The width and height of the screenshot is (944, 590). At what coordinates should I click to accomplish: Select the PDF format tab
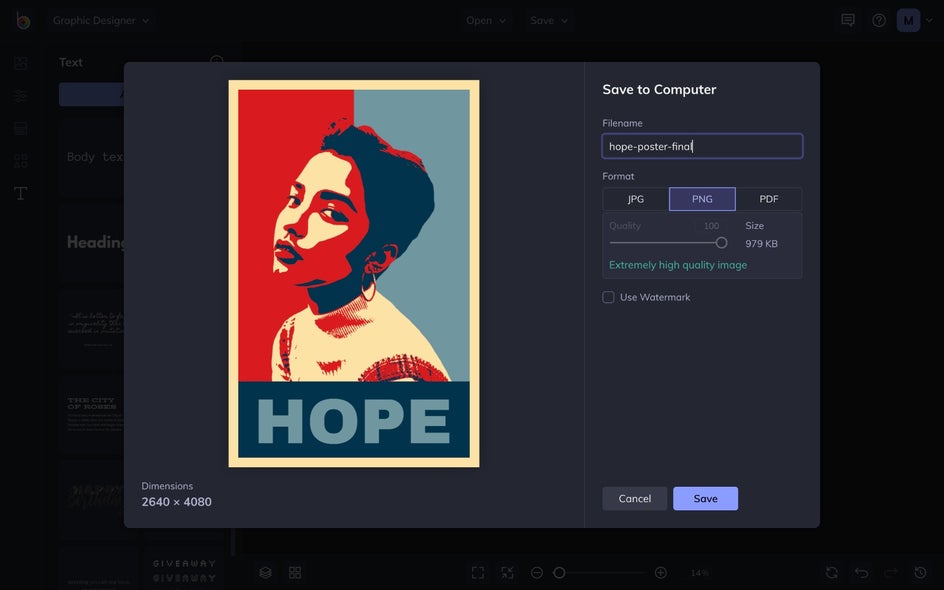(769, 199)
